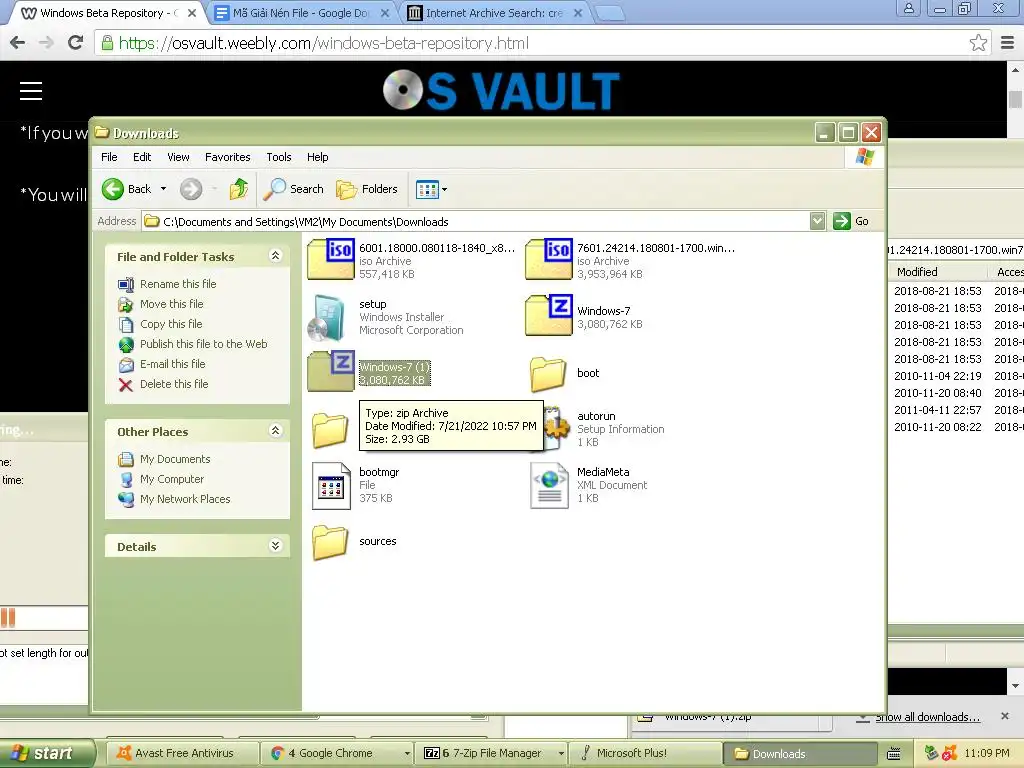The width and height of the screenshot is (1024, 768).
Task: Select the Windows-7 (1) zip archive icon
Action: pos(330,372)
